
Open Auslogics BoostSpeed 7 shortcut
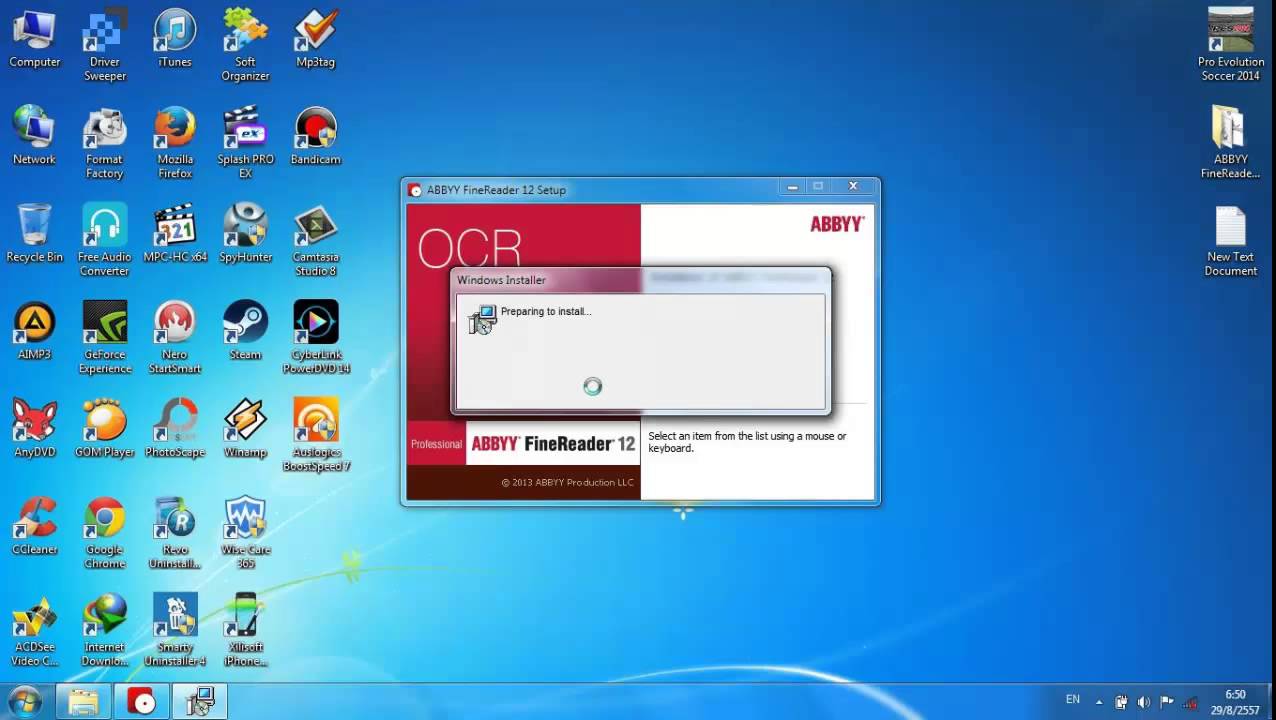[315, 435]
